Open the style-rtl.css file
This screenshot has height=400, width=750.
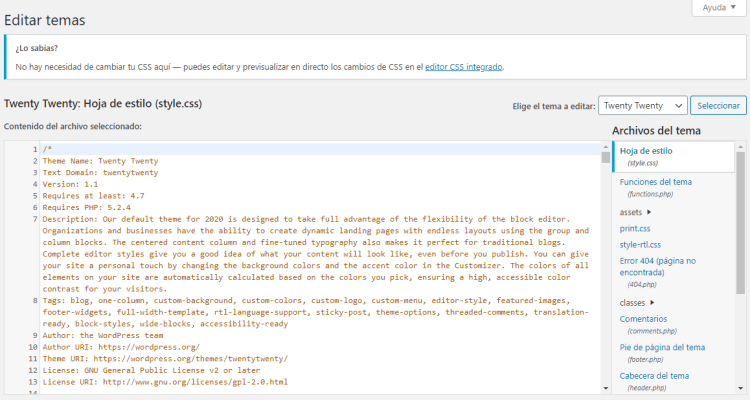click(x=640, y=244)
